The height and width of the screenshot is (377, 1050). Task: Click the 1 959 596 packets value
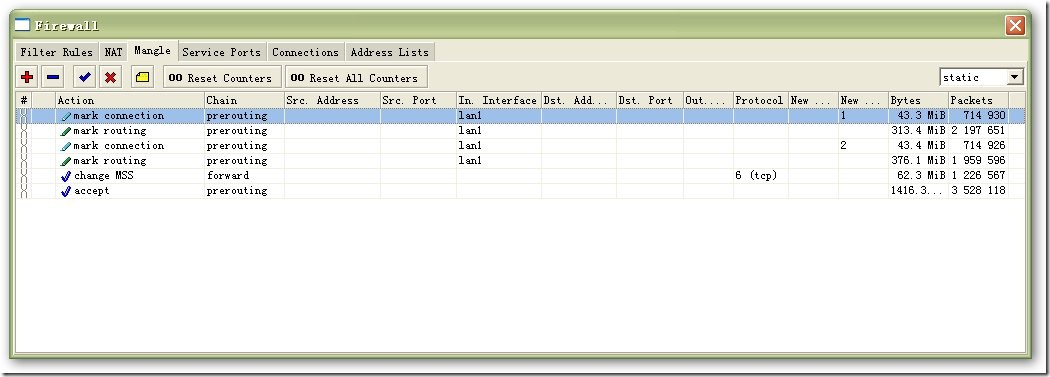click(978, 161)
